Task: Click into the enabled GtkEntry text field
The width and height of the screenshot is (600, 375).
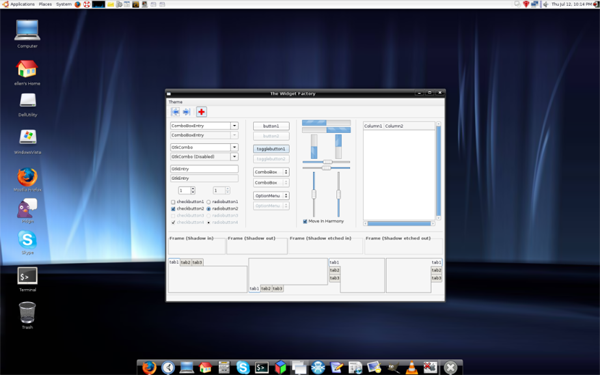Action: point(204,169)
